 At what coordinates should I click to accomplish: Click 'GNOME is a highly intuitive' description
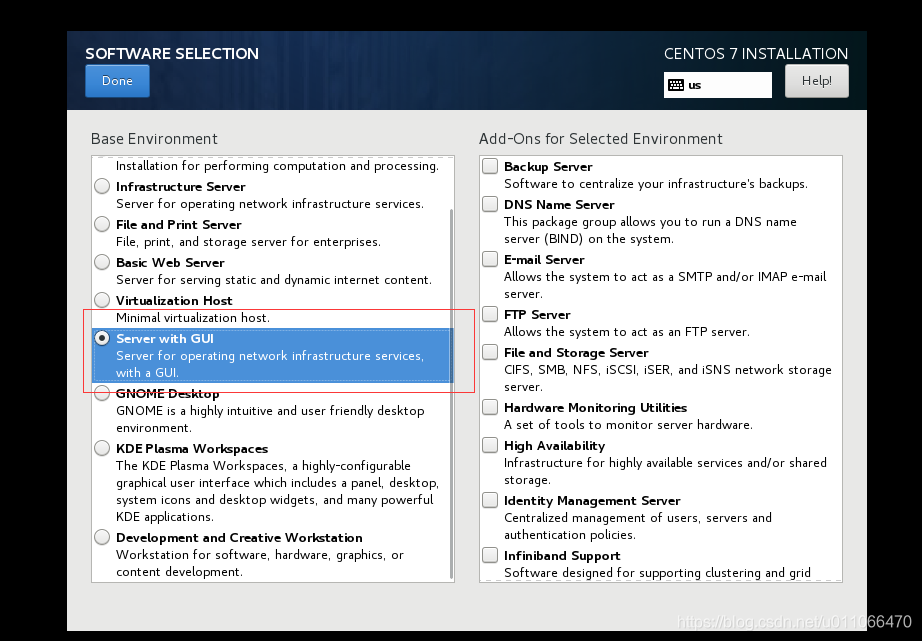[x=270, y=419]
